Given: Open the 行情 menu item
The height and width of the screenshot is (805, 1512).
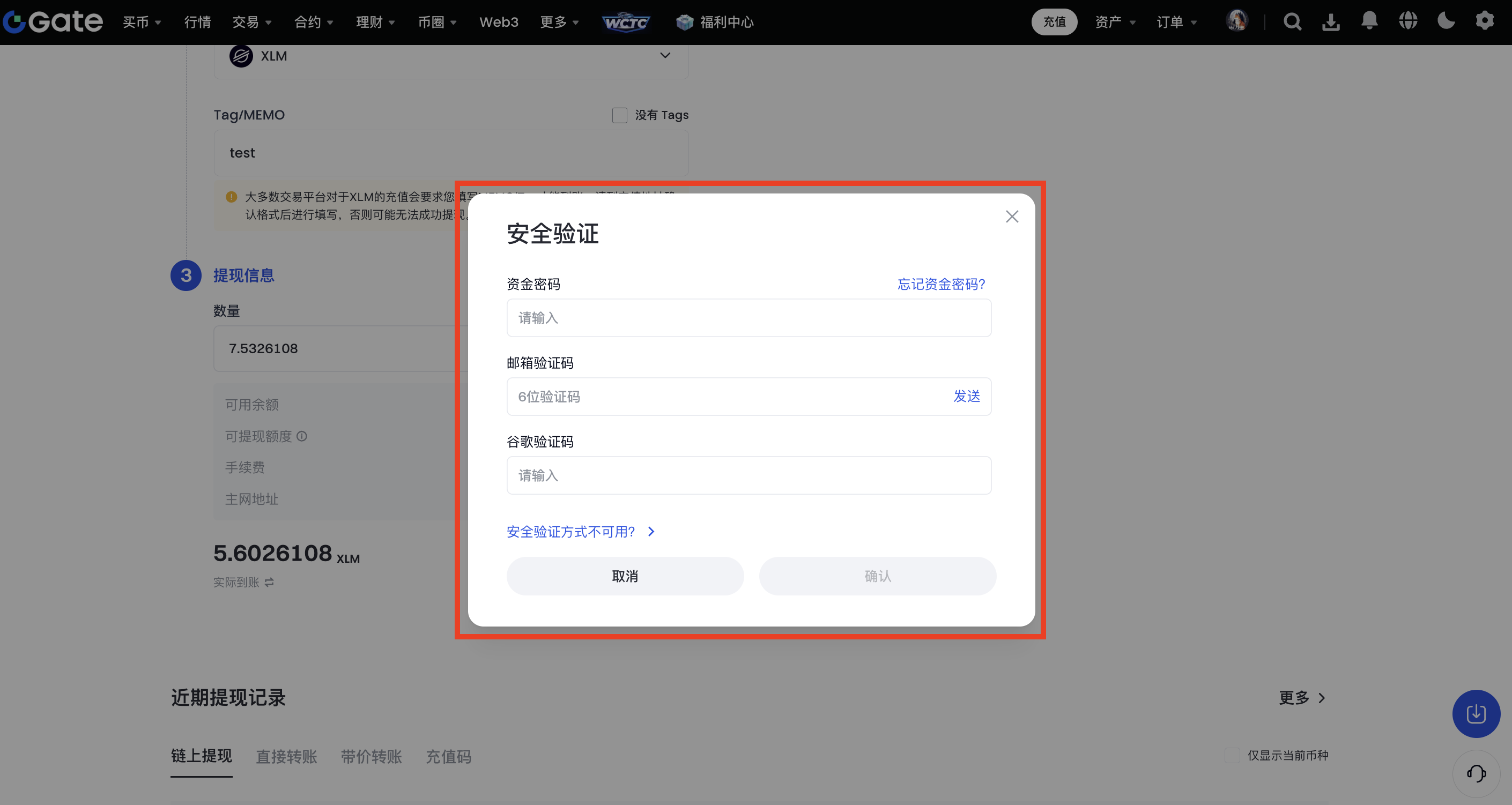Looking at the screenshot, I should [x=197, y=23].
